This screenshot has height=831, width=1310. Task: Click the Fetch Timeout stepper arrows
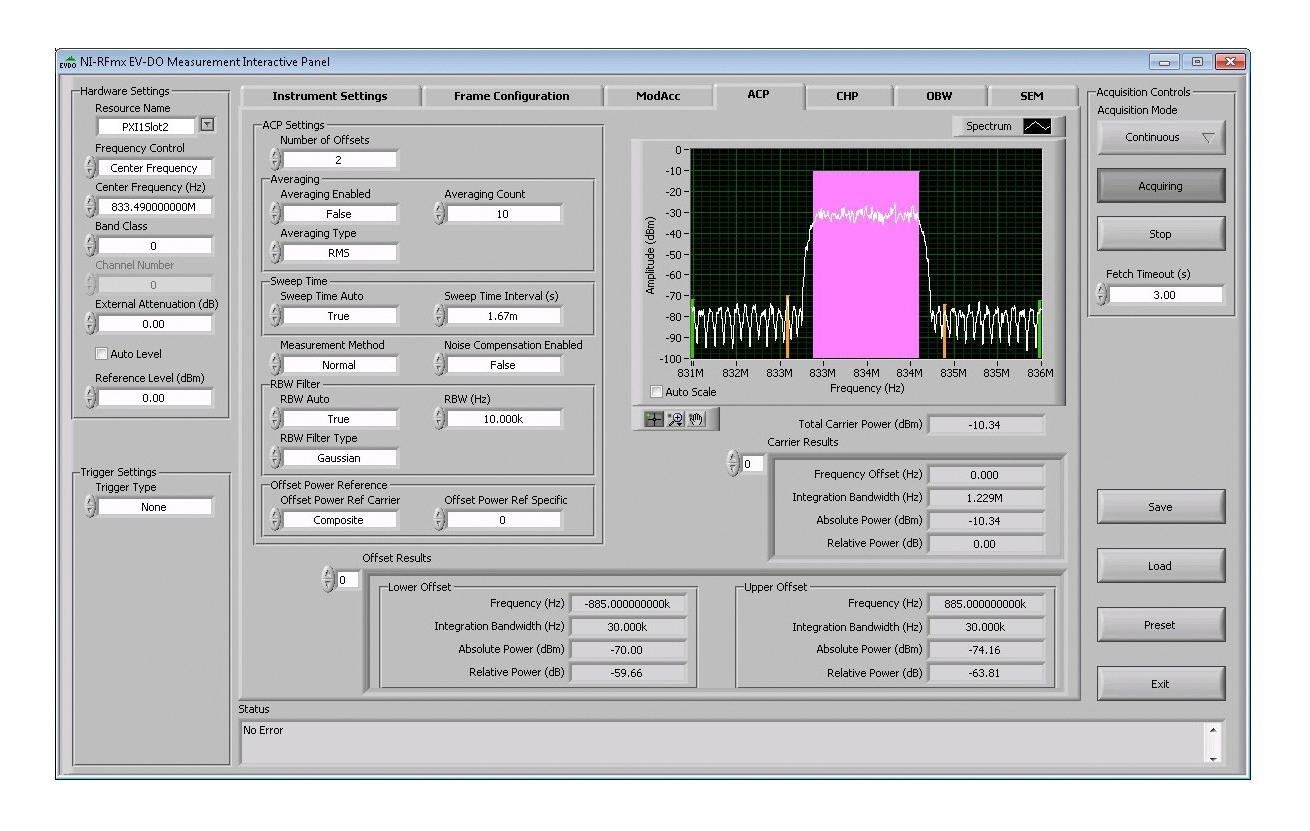[x=1102, y=295]
